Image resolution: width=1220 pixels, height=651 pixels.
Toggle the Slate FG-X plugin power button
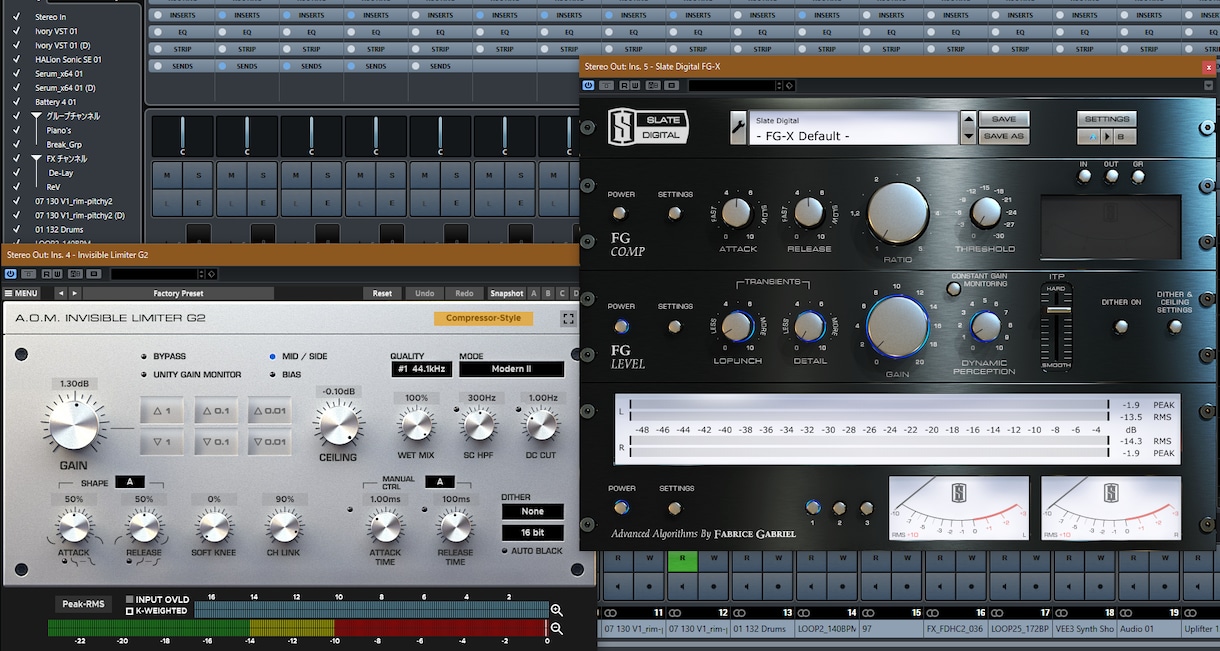(x=589, y=86)
